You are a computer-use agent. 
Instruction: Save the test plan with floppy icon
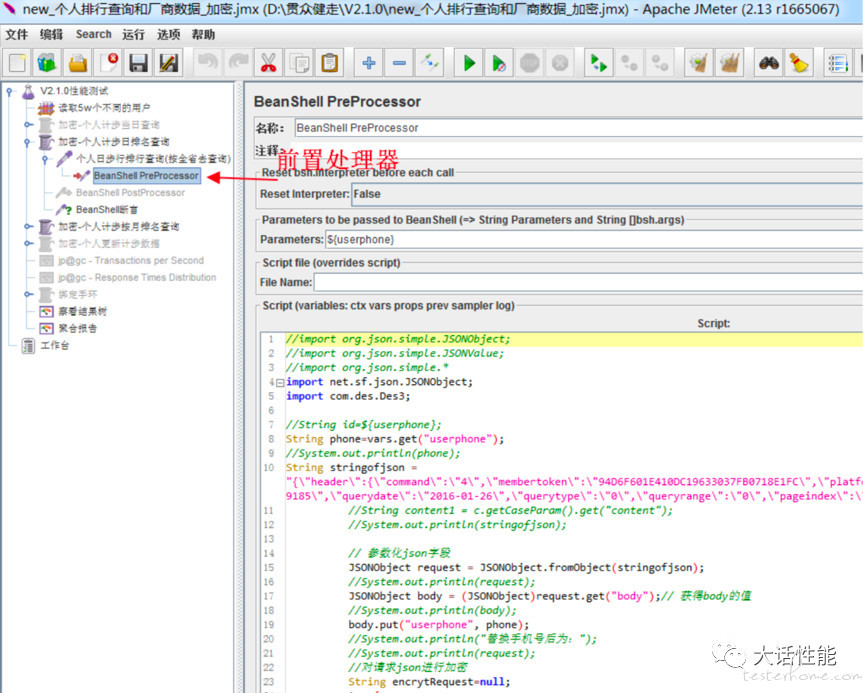[x=138, y=63]
